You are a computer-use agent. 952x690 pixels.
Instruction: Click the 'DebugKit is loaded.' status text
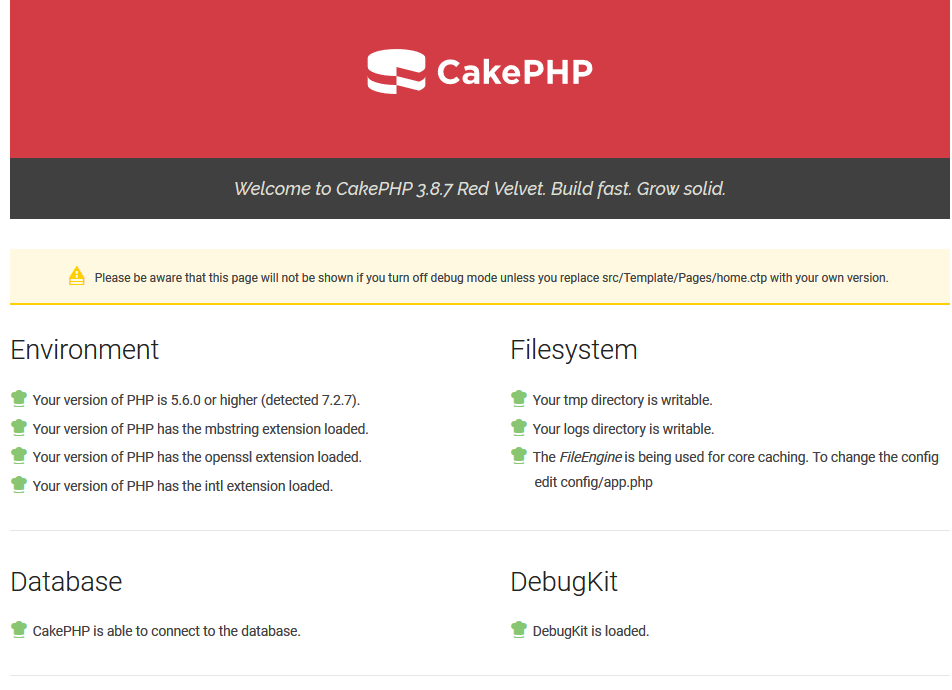click(591, 631)
